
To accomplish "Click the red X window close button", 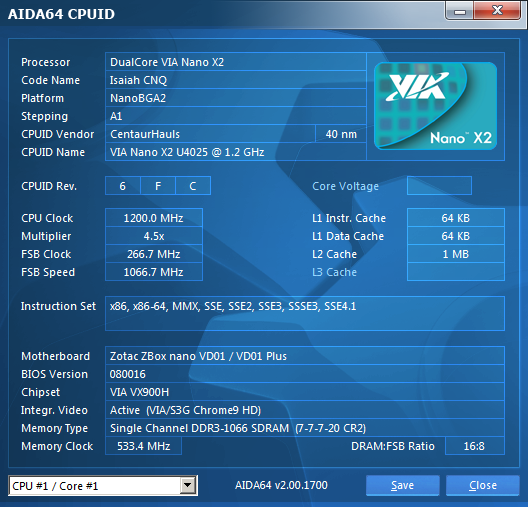I will [497, 11].
